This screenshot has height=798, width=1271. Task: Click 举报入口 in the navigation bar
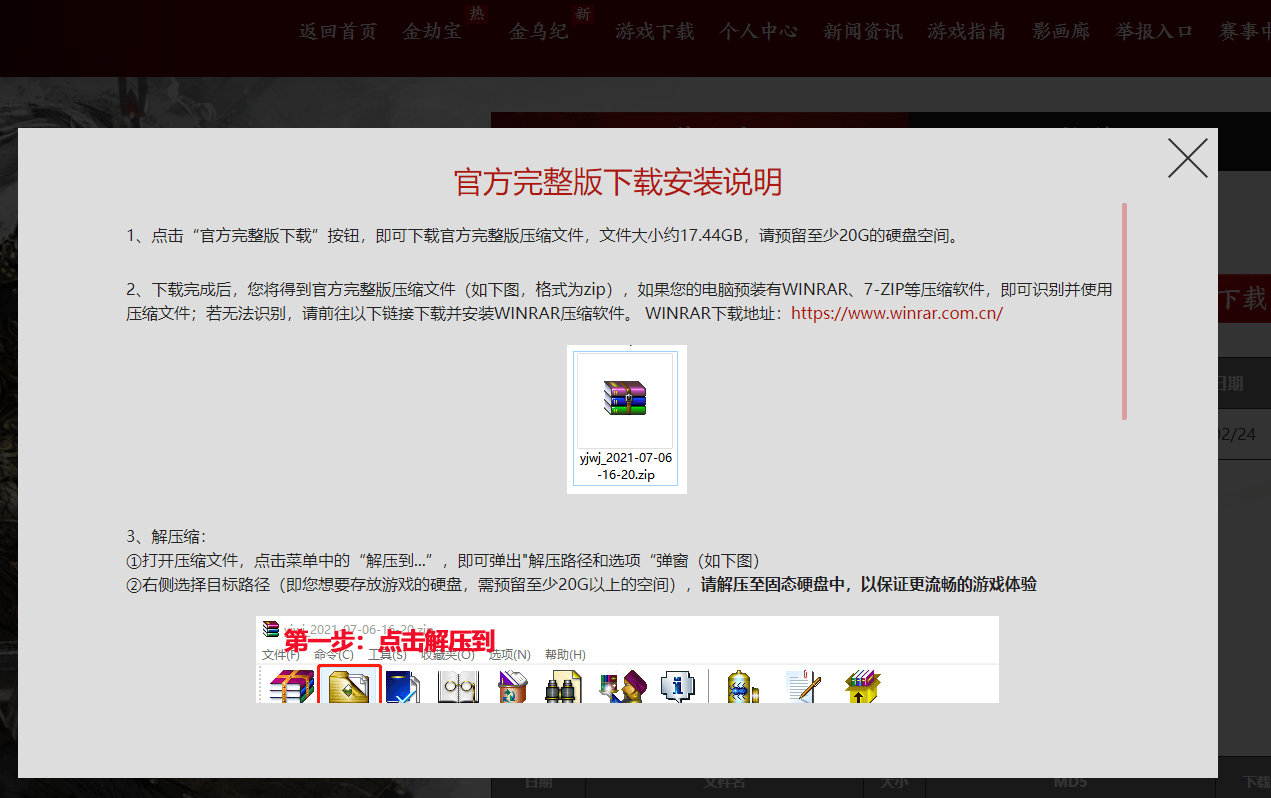1154,31
